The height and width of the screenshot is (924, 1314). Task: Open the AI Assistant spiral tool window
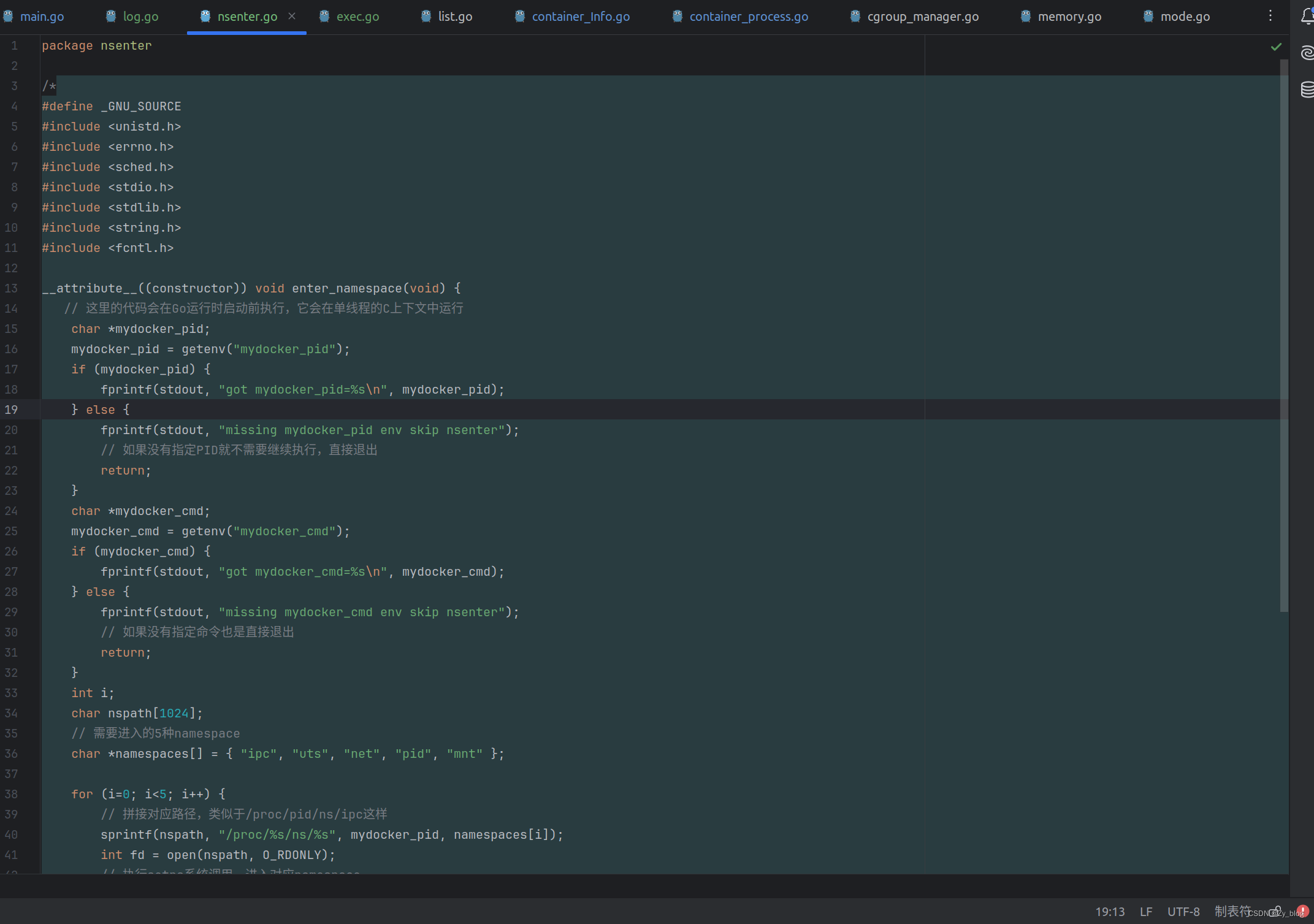(1307, 53)
